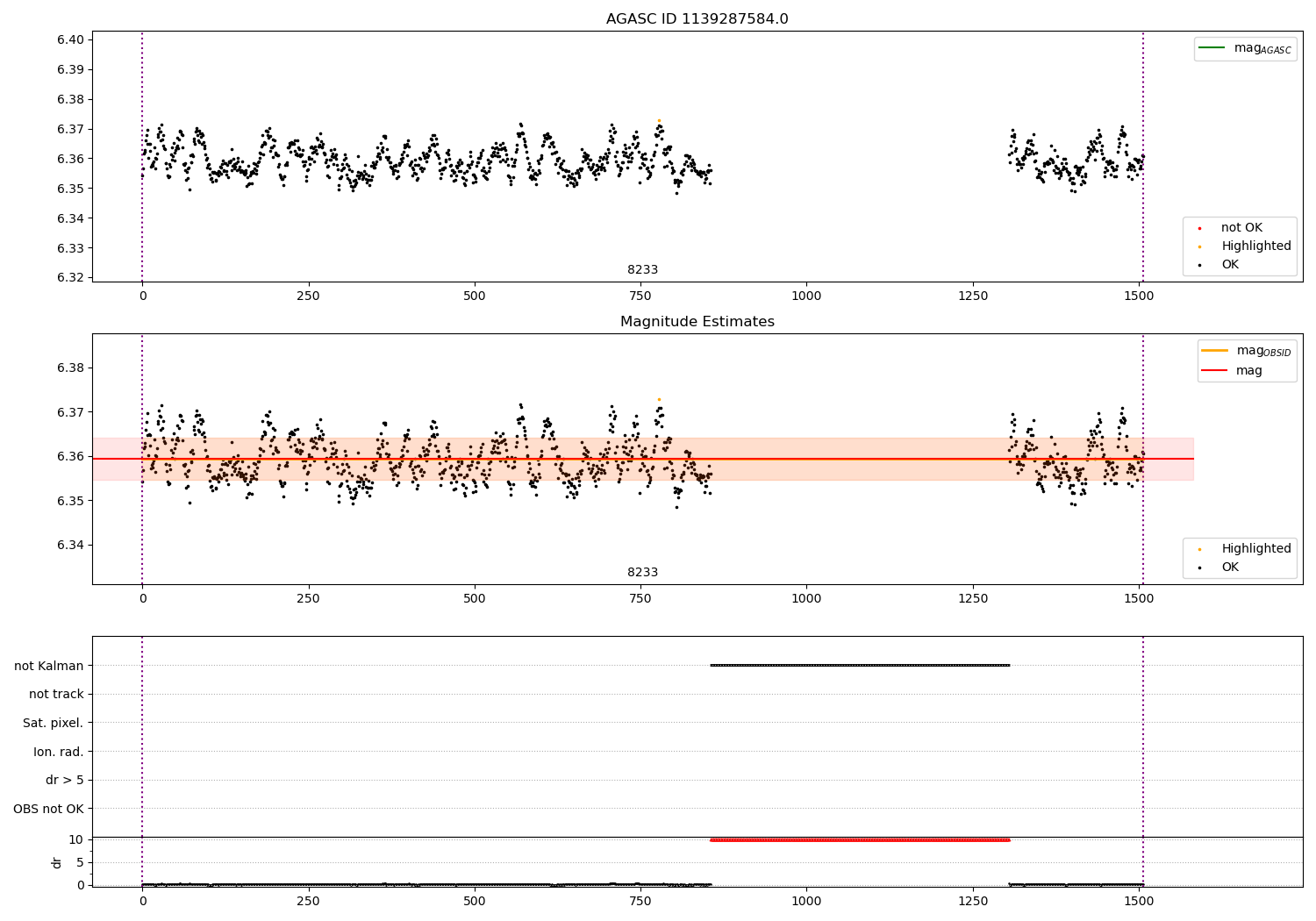Image resolution: width=1316 pixels, height=921 pixels.
Task: Click the 'dr > 5' row label
Action: (65, 781)
